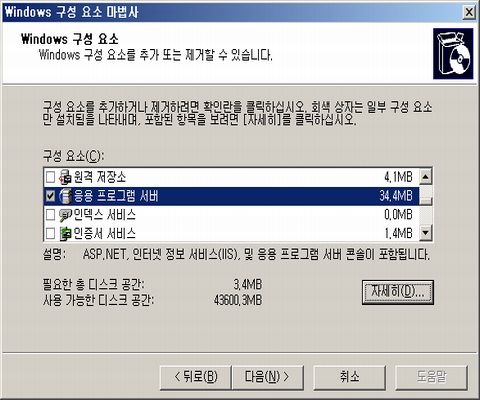Click the software box and CD icon

pos(453,54)
